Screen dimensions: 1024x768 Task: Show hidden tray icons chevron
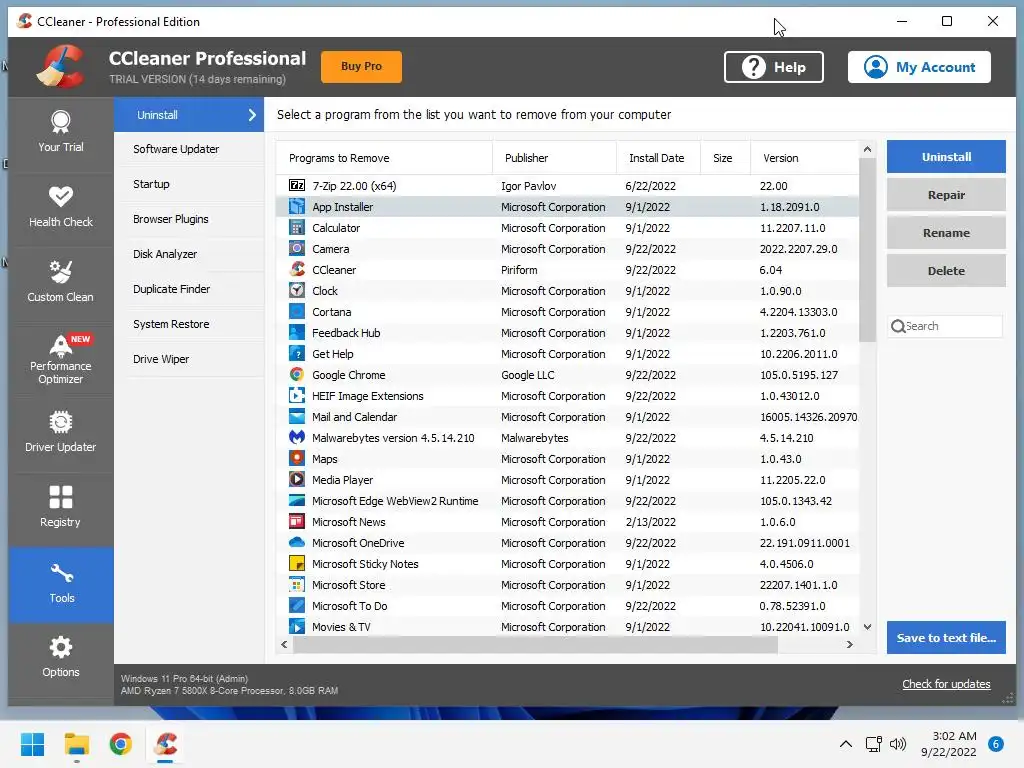click(x=846, y=744)
